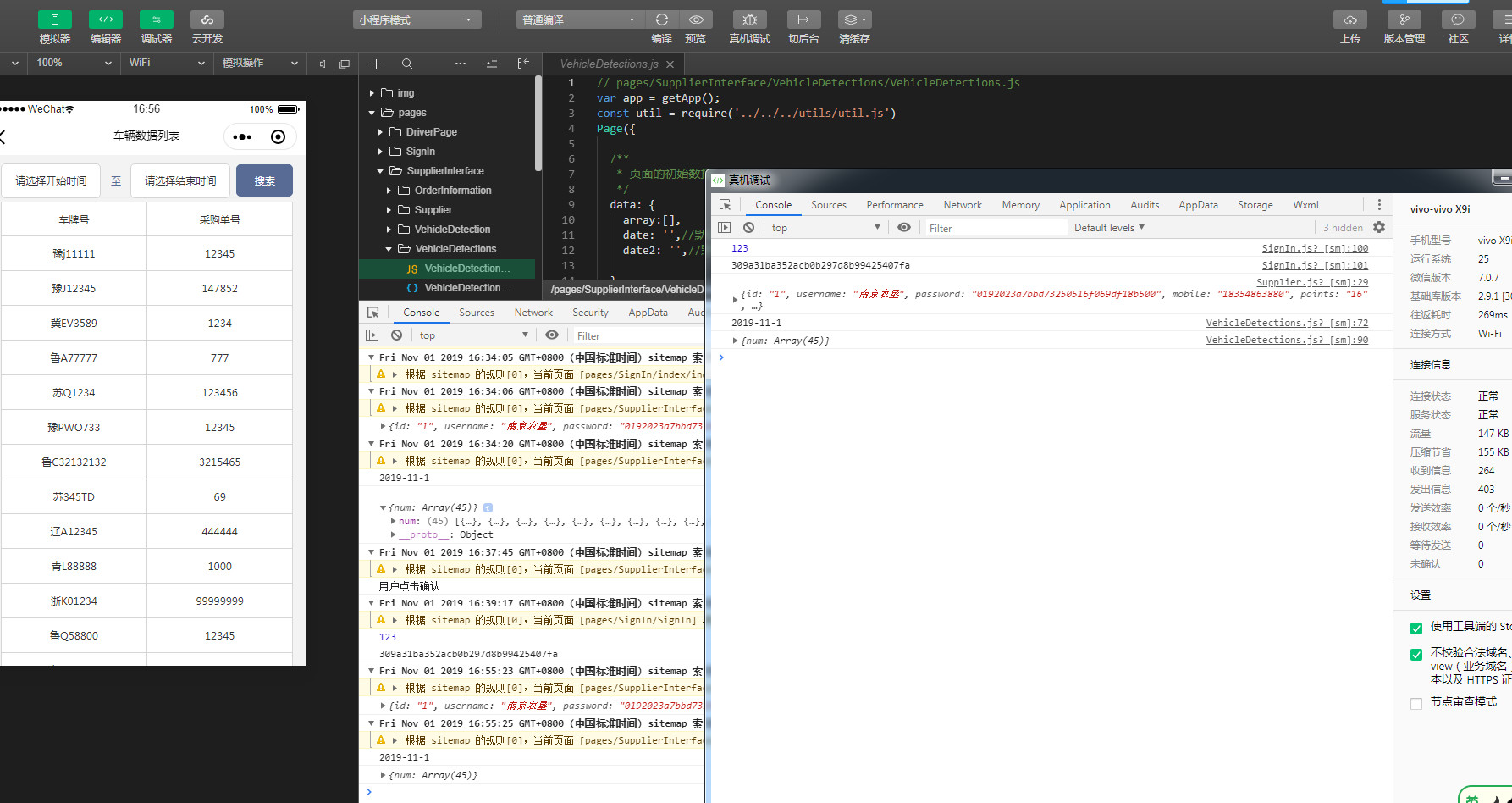Switch to Sources tab in lower devtools

pyautogui.click(x=477, y=313)
